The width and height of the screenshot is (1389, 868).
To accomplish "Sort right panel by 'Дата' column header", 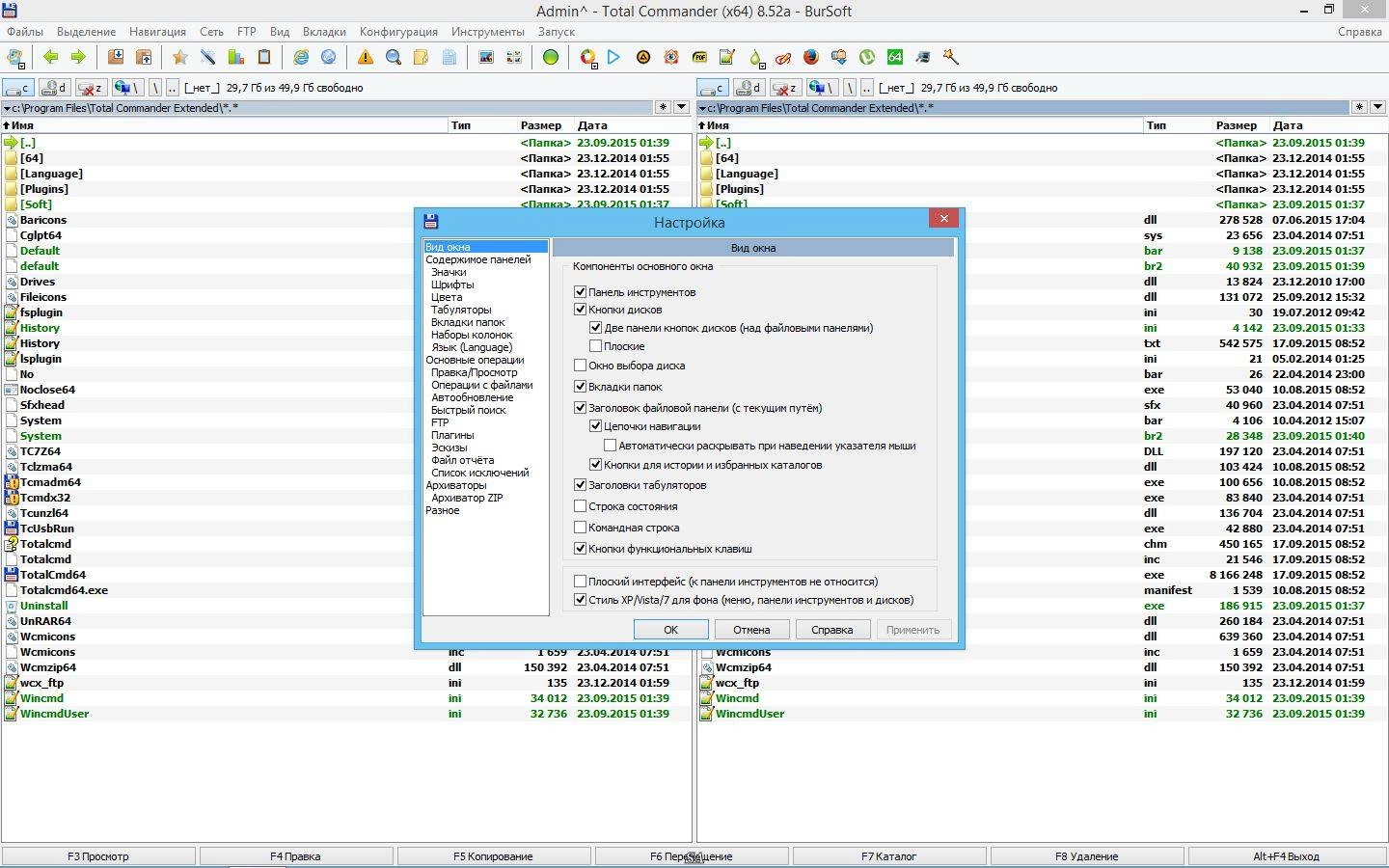I will point(1288,125).
